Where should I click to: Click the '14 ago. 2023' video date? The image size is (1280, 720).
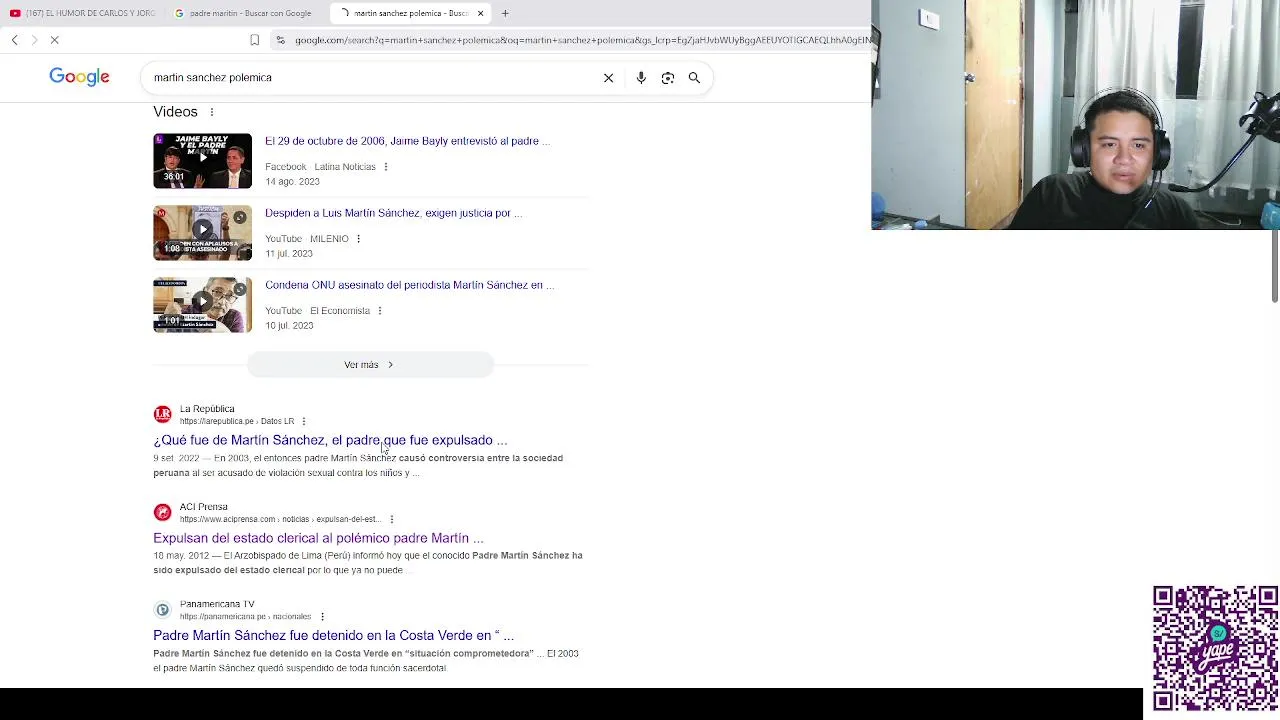[x=292, y=182]
